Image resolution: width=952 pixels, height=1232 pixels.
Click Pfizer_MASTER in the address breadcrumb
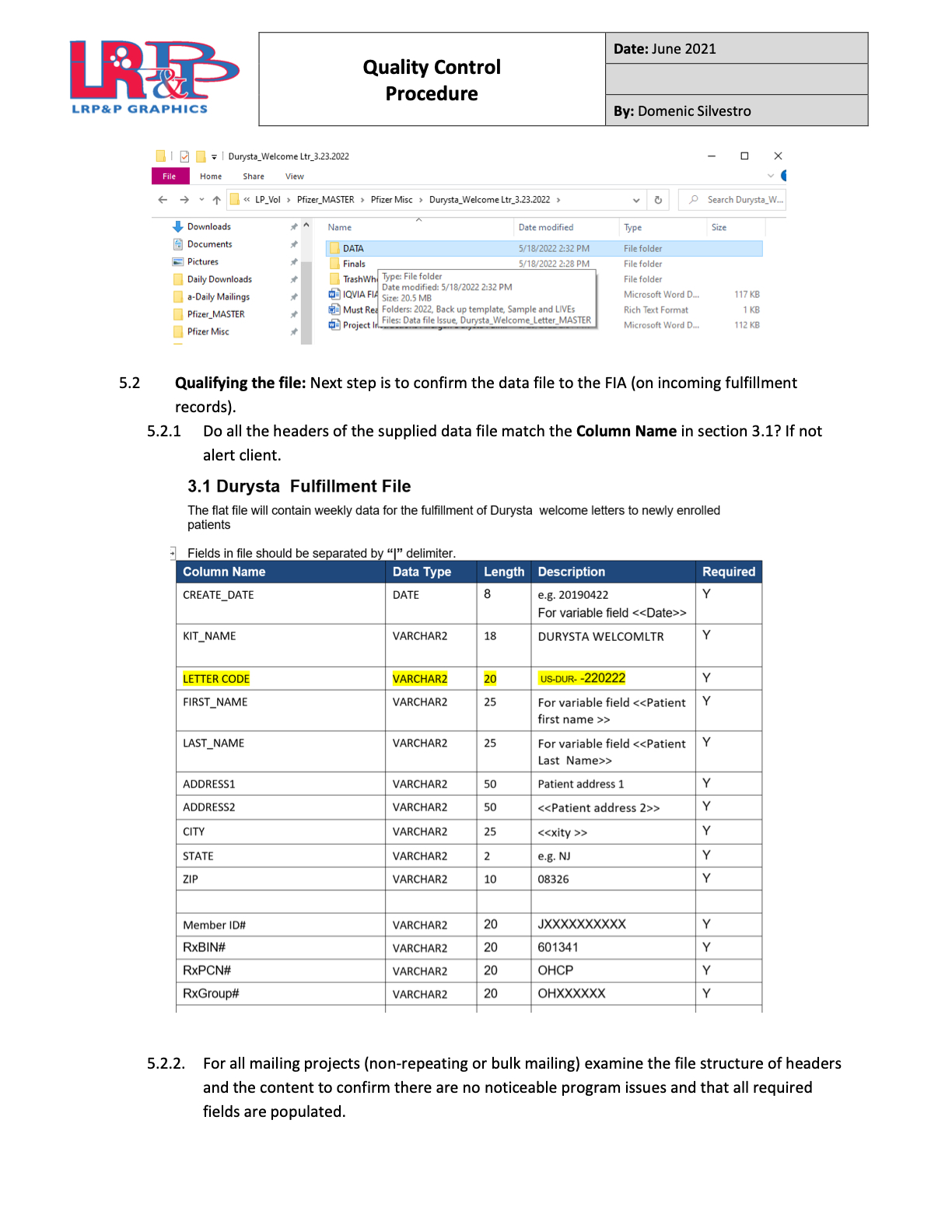click(325, 200)
